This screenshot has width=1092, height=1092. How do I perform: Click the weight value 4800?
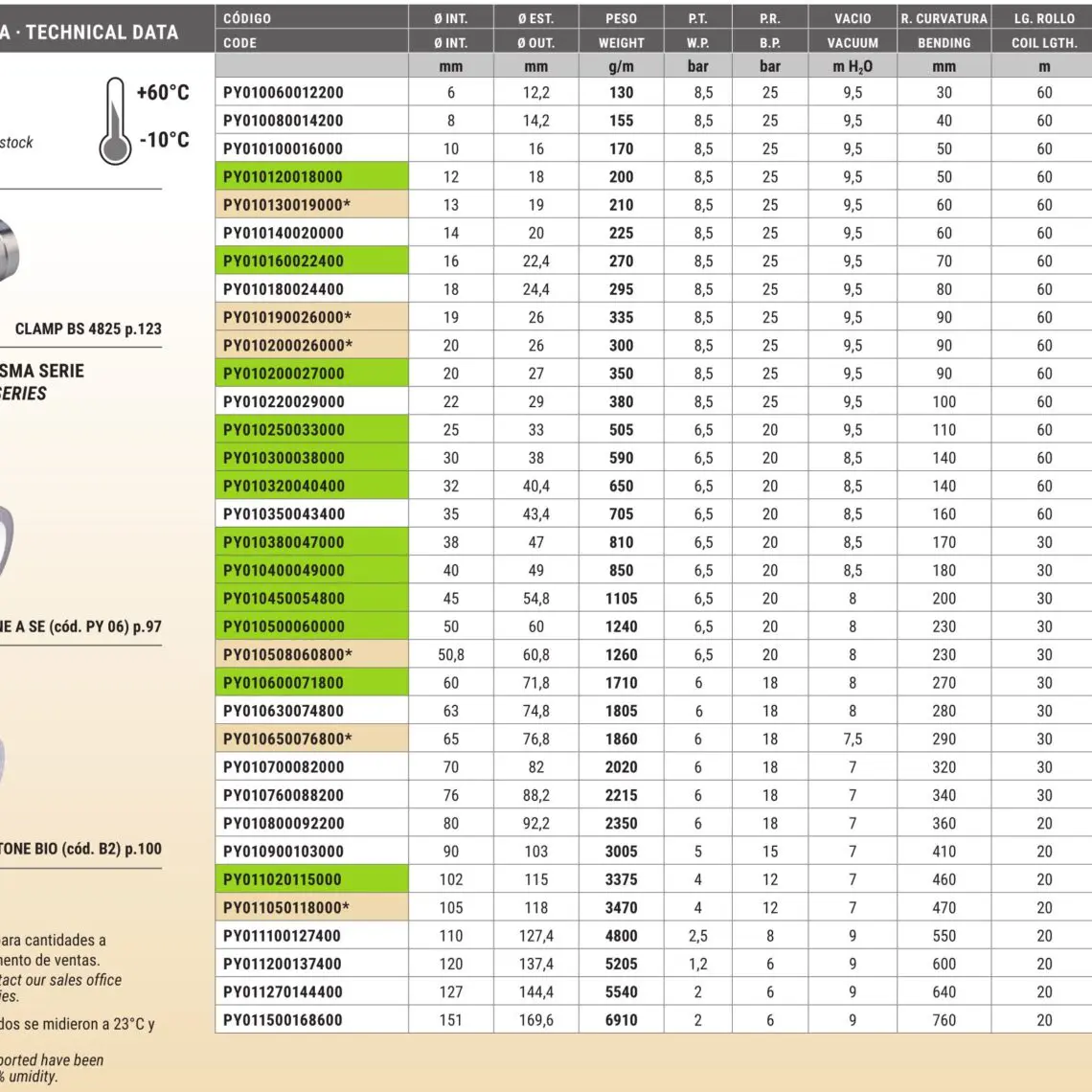(x=621, y=936)
